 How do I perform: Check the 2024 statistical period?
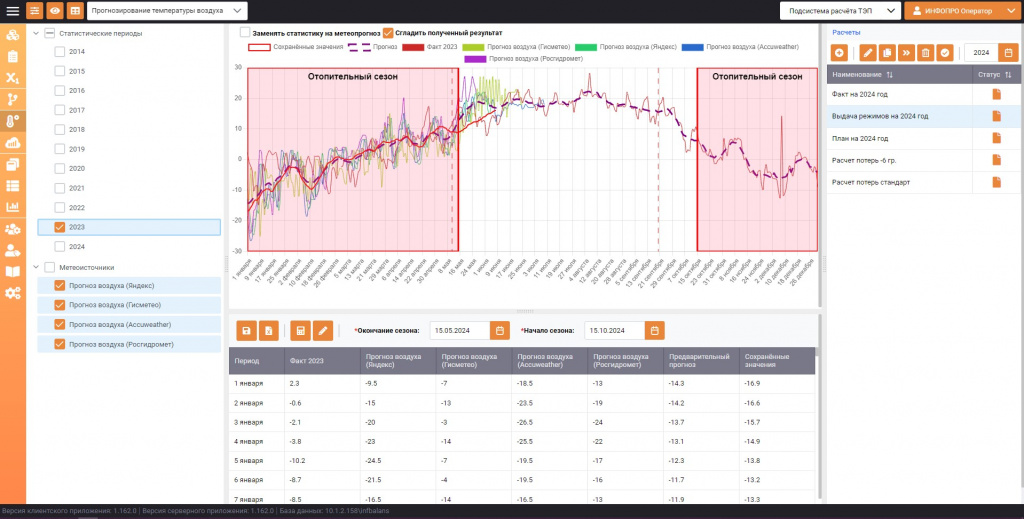click(x=59, y=247)
